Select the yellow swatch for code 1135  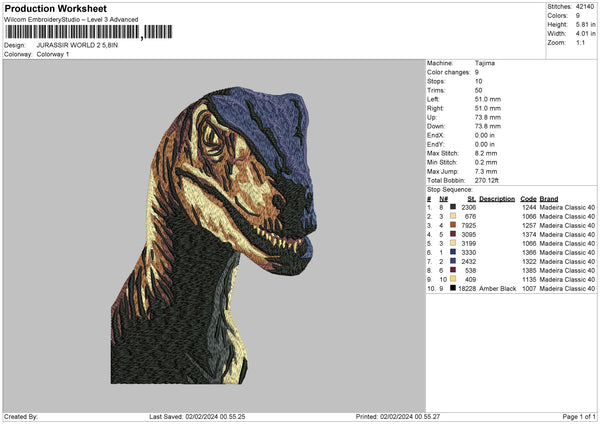[x=453, y=279]
